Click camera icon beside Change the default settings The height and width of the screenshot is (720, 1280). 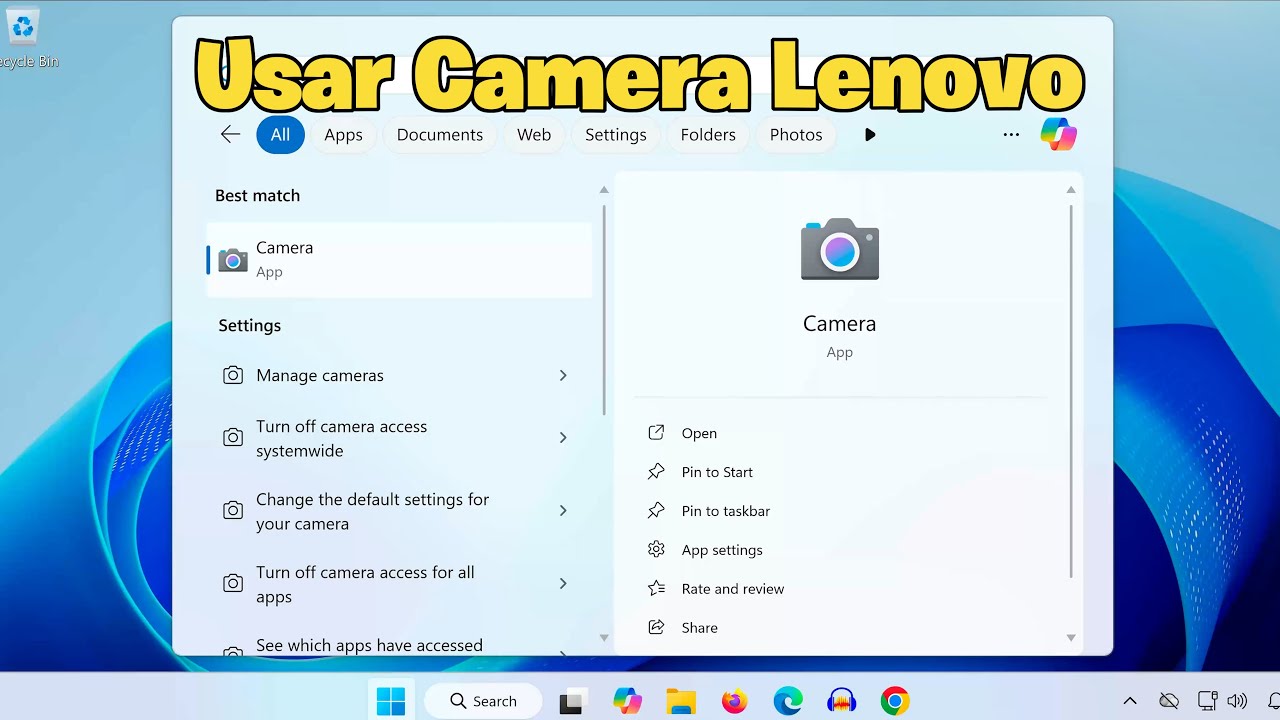click(233, 511)
